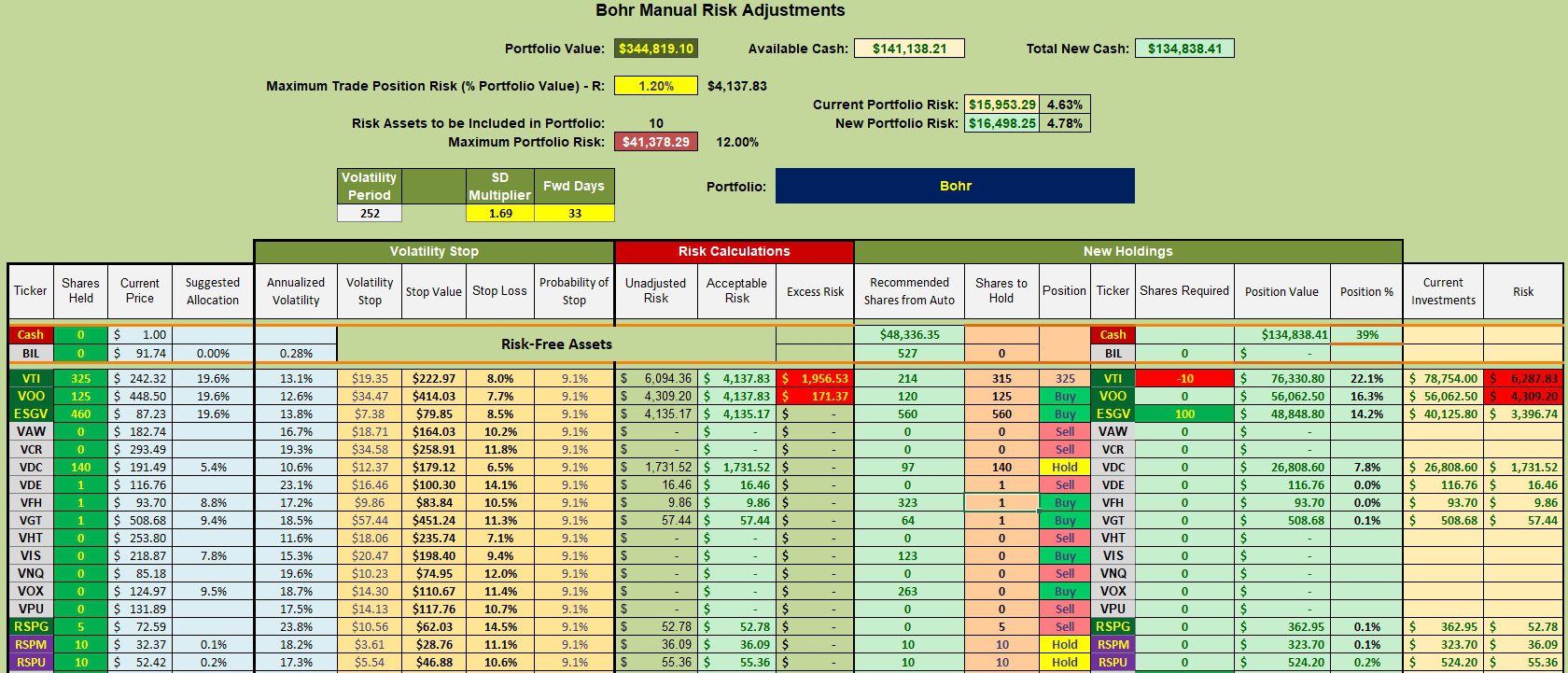The height and width of the screenshot is (673, 1568).
Task: Select VOX recommended shares 263
Action: [909, 592]
